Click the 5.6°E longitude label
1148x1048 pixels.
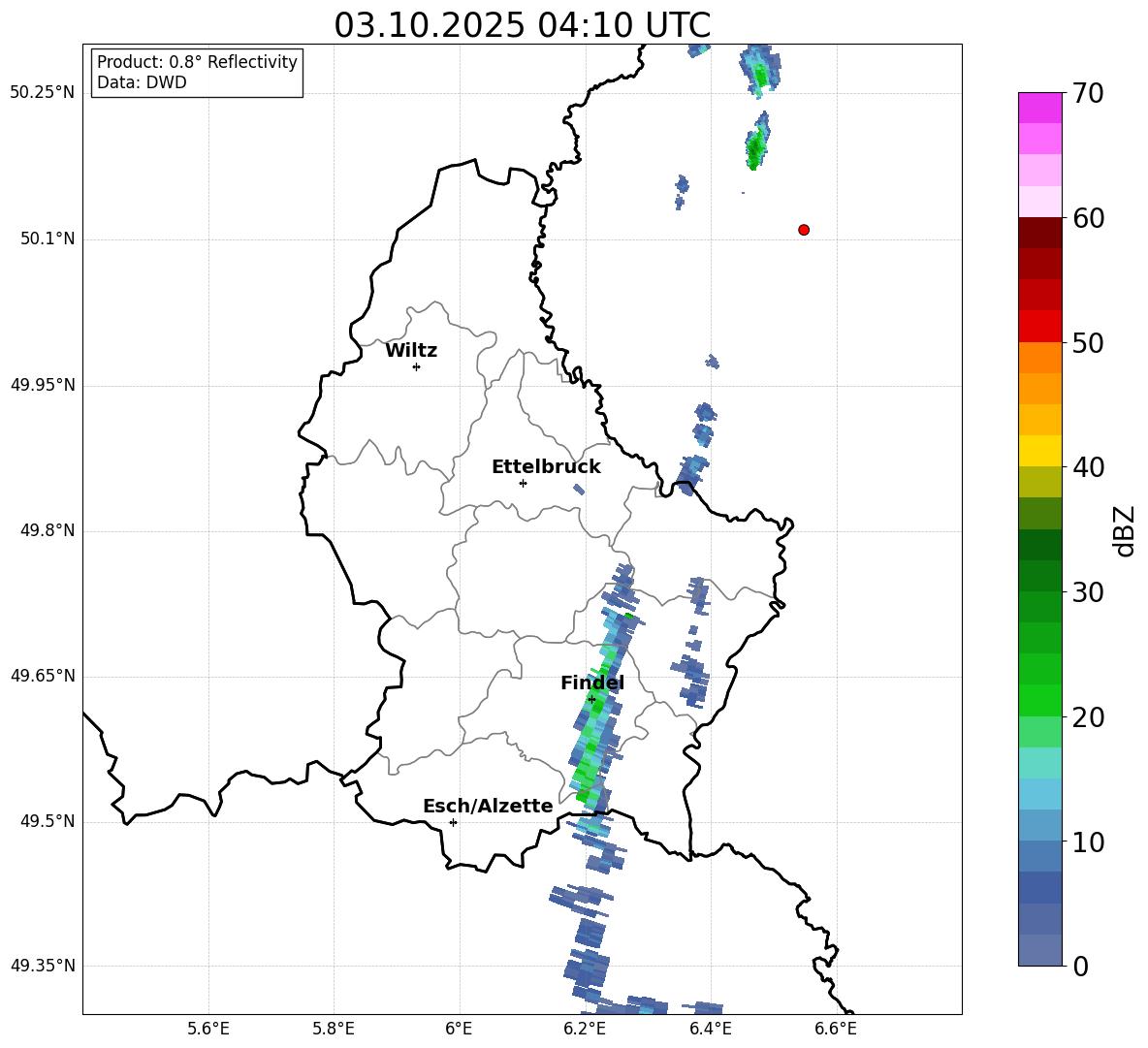point(208,1029)
